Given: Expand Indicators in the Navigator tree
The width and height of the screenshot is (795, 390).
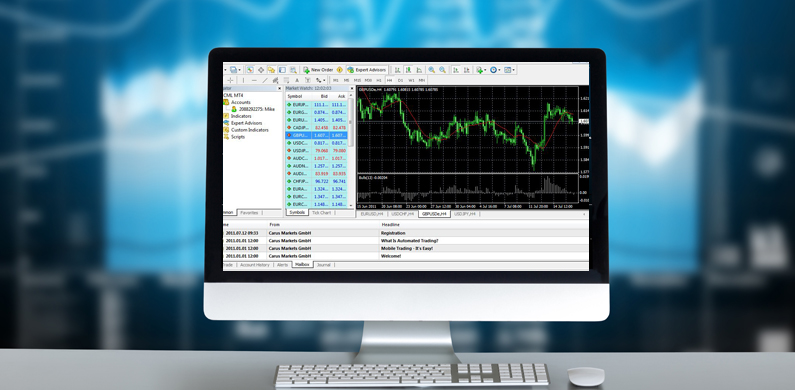Looking at the screenshot, I should 237,116.
